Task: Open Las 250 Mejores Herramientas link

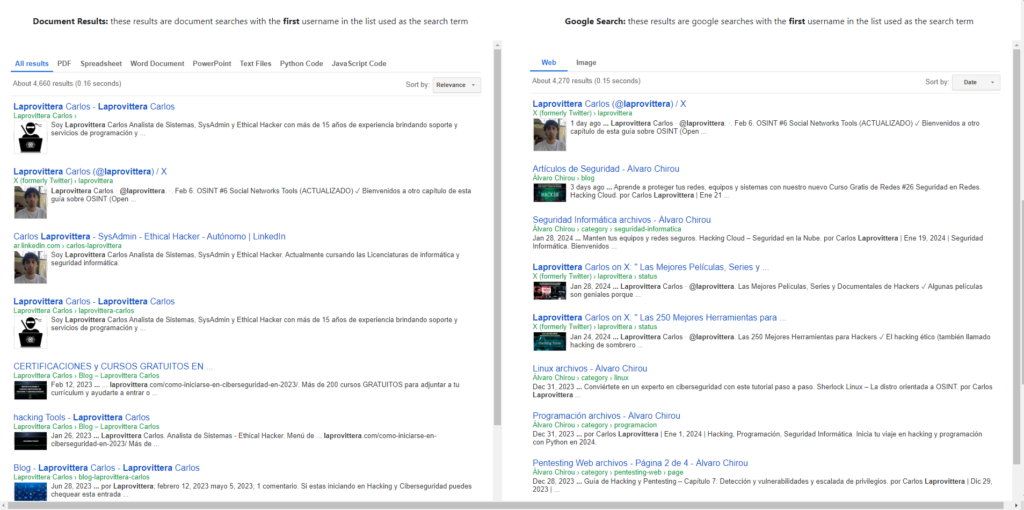Action: pyautogui.click(x=659, y=318)
